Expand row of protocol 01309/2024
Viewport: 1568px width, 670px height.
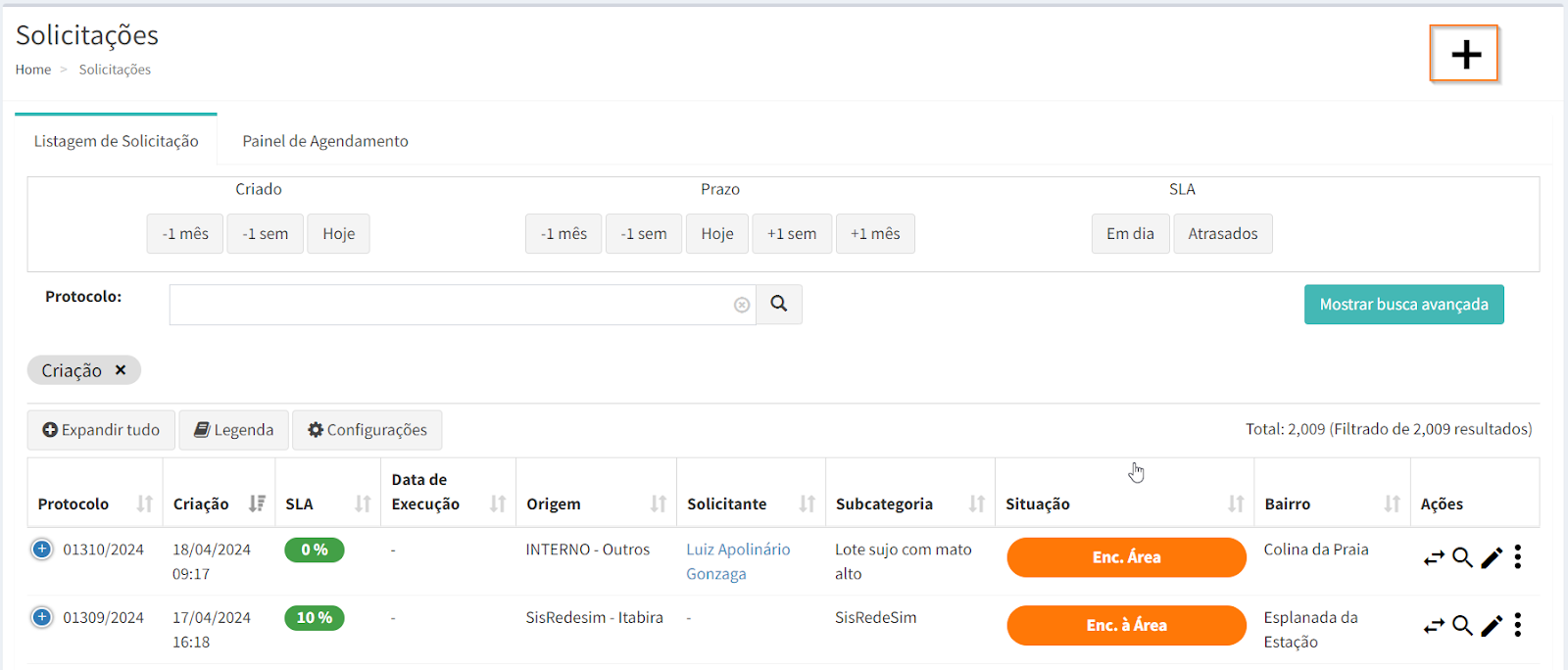[x=42, y=617]
